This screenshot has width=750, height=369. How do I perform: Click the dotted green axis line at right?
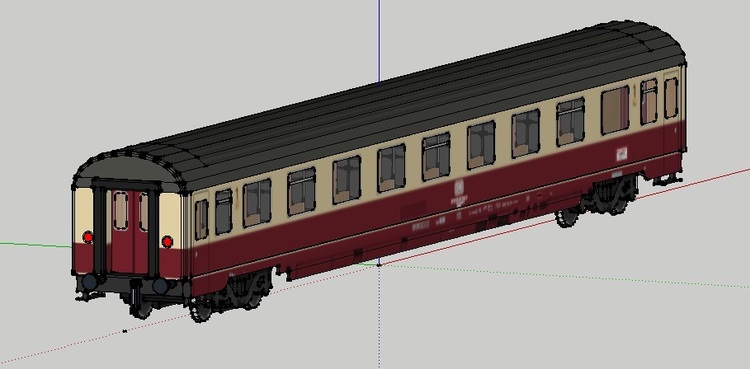[564, 276]
